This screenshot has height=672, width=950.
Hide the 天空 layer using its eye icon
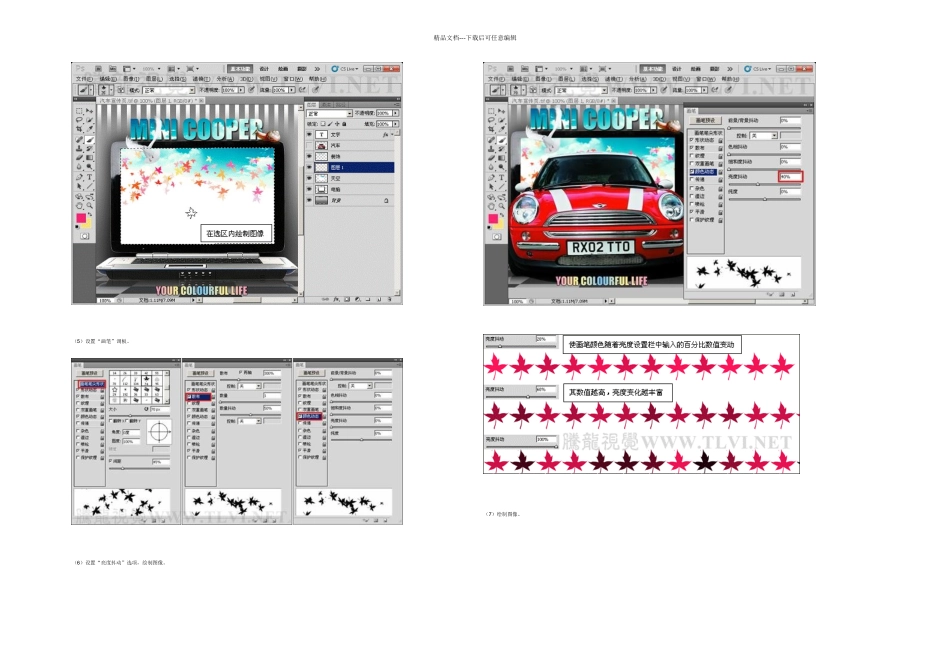(x=309, y=178)
